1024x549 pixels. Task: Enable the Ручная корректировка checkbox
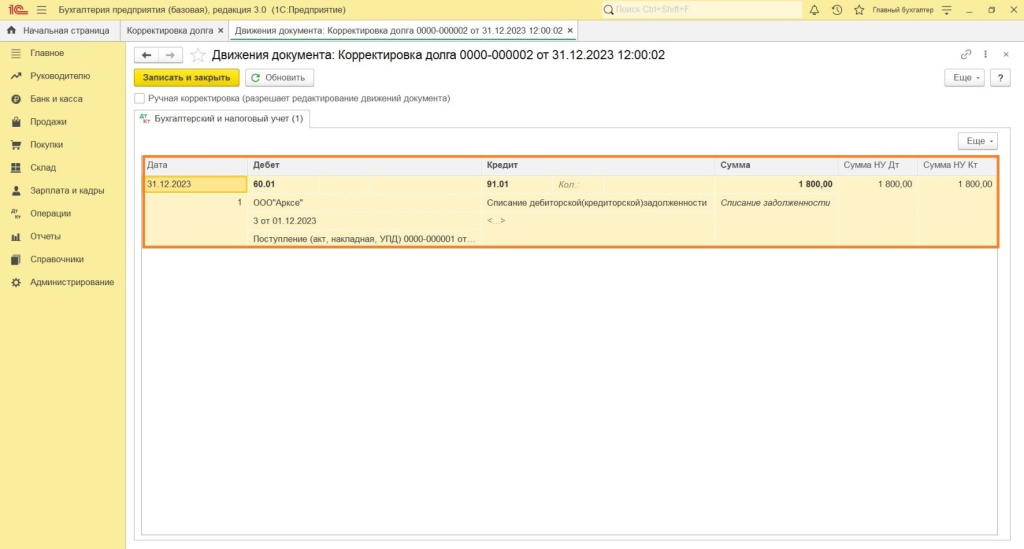tap(140, 99)
